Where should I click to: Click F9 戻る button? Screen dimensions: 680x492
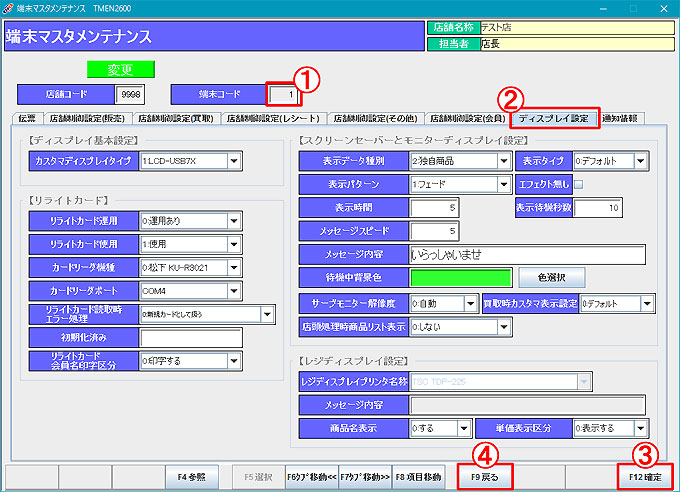coord(485,477)
